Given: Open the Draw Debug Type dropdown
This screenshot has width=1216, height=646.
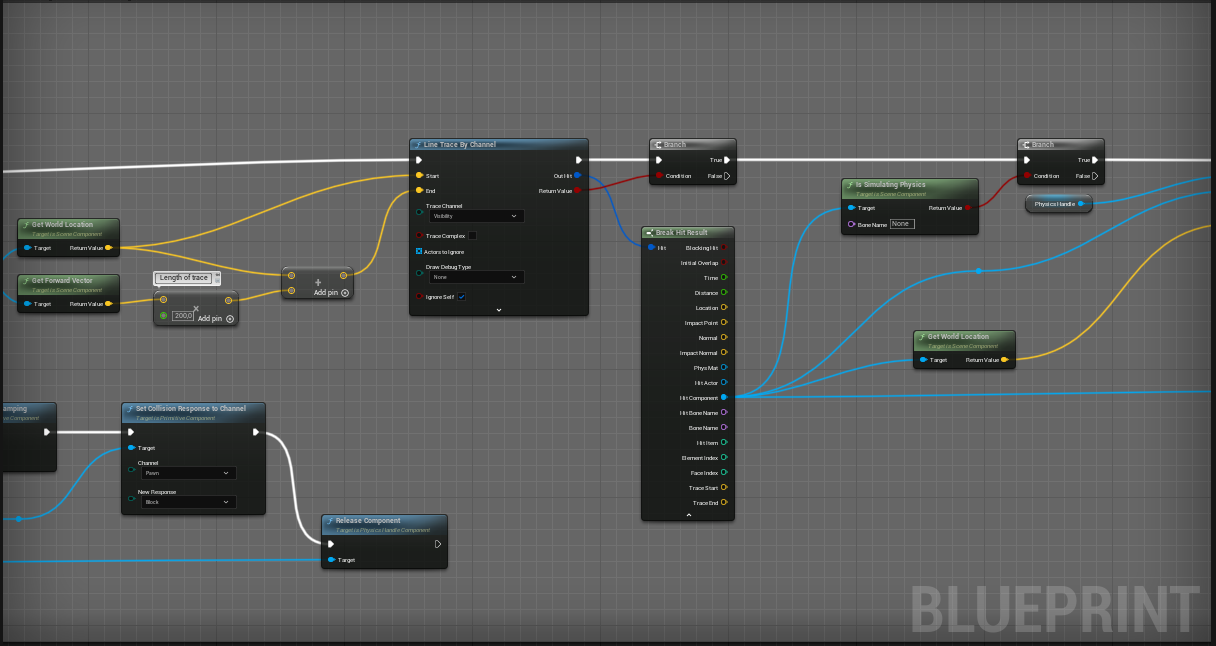Looking at the screenshot, I should [475, 277].
